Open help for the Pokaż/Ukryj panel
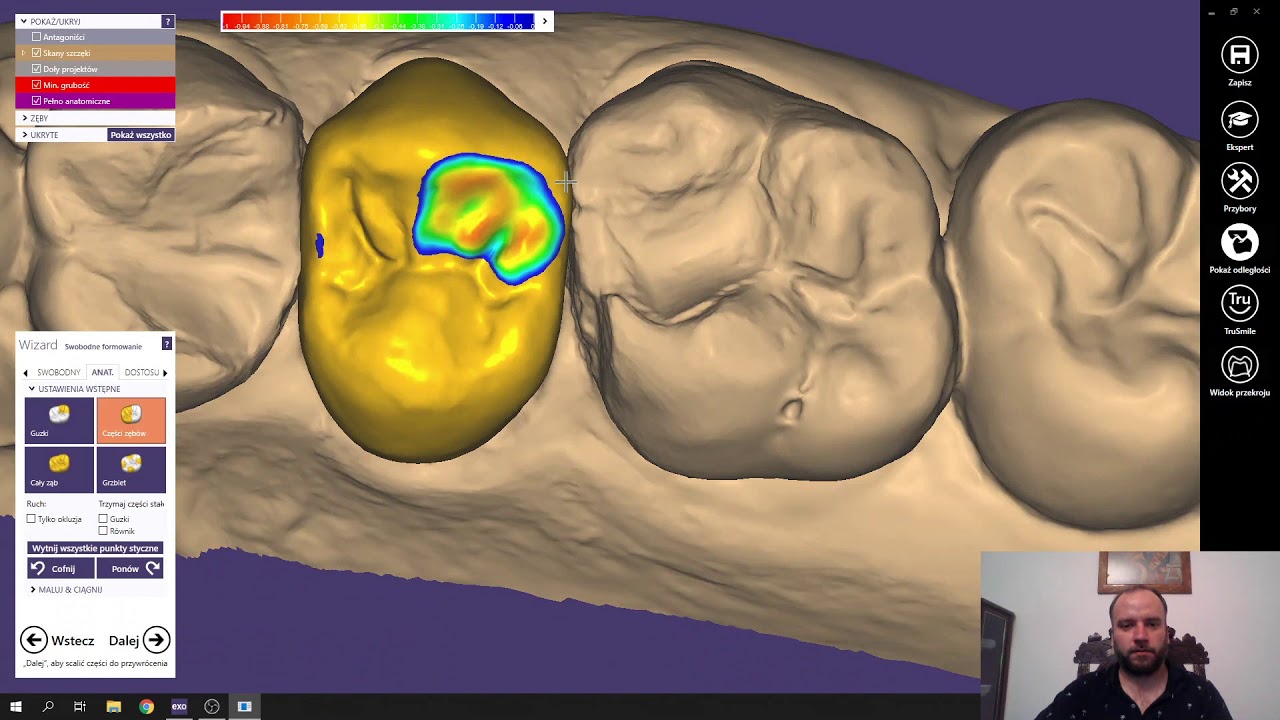1280x720 pixels. coord(167,21)
